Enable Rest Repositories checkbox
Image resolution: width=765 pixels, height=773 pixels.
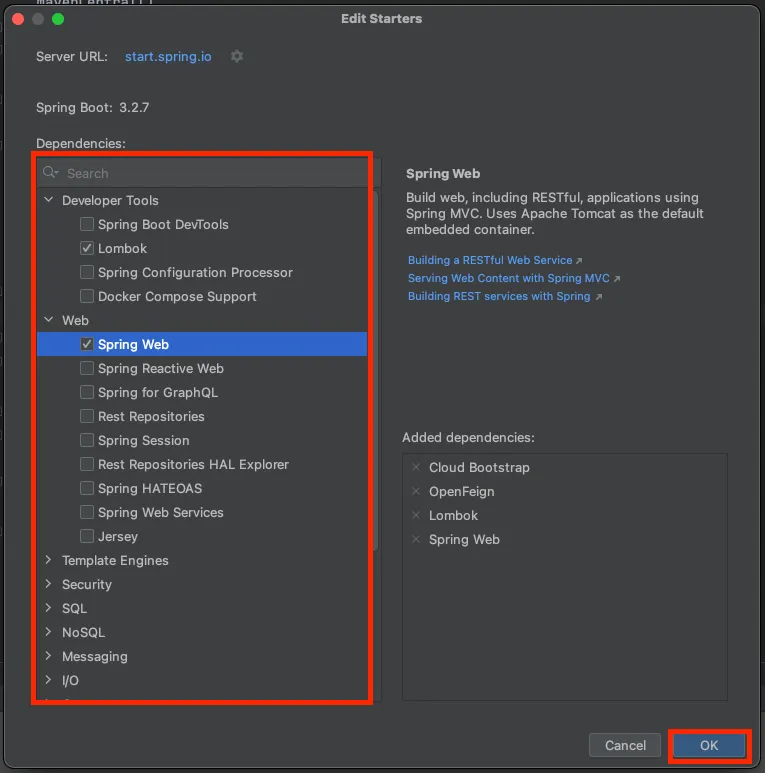coord(87,416)
